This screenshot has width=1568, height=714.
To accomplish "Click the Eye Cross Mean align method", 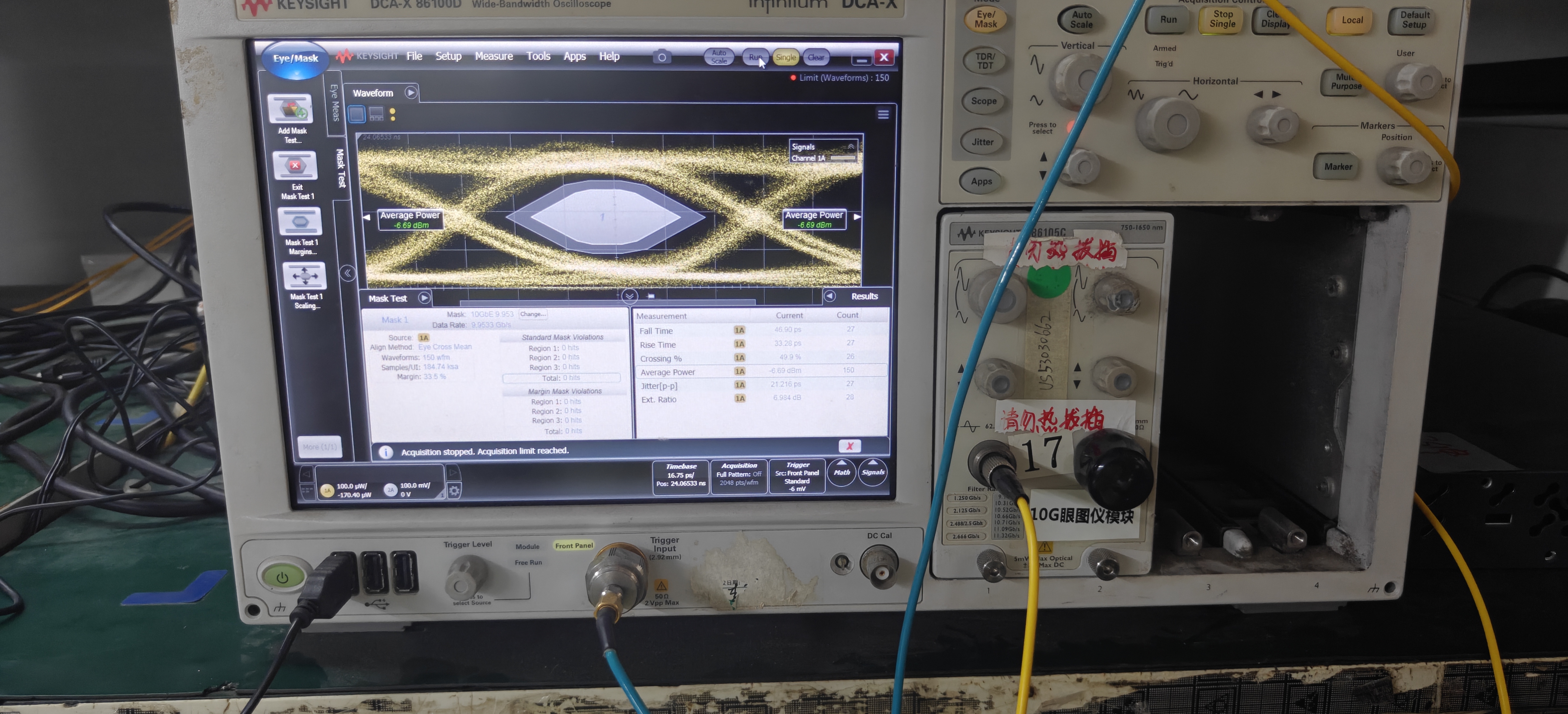I will pos(445,347).
